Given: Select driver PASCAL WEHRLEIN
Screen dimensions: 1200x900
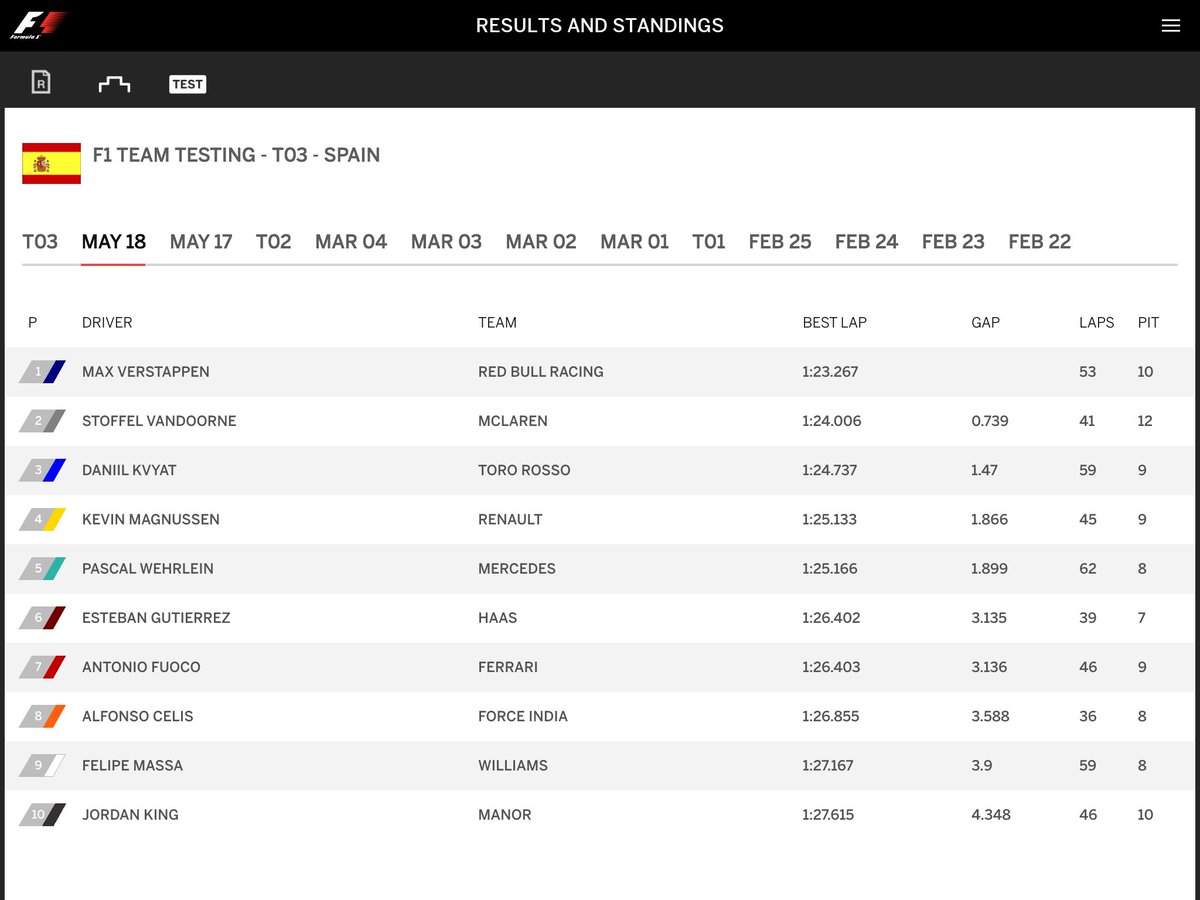Looking at the screenshot, I should pos(150,568).
